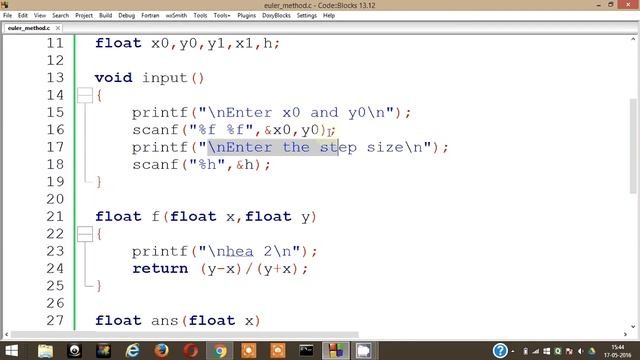
Task: Open the grey folder window taskbar icon
Action: coord(363,351)
